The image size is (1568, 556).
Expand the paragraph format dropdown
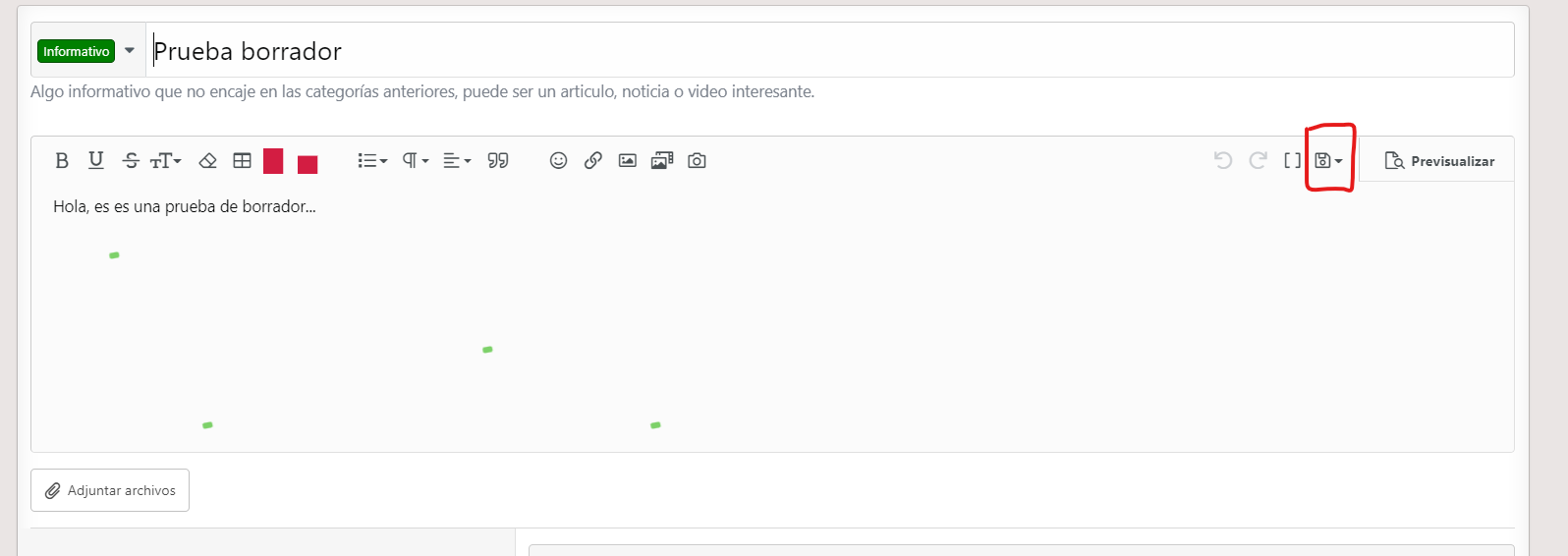415,161
